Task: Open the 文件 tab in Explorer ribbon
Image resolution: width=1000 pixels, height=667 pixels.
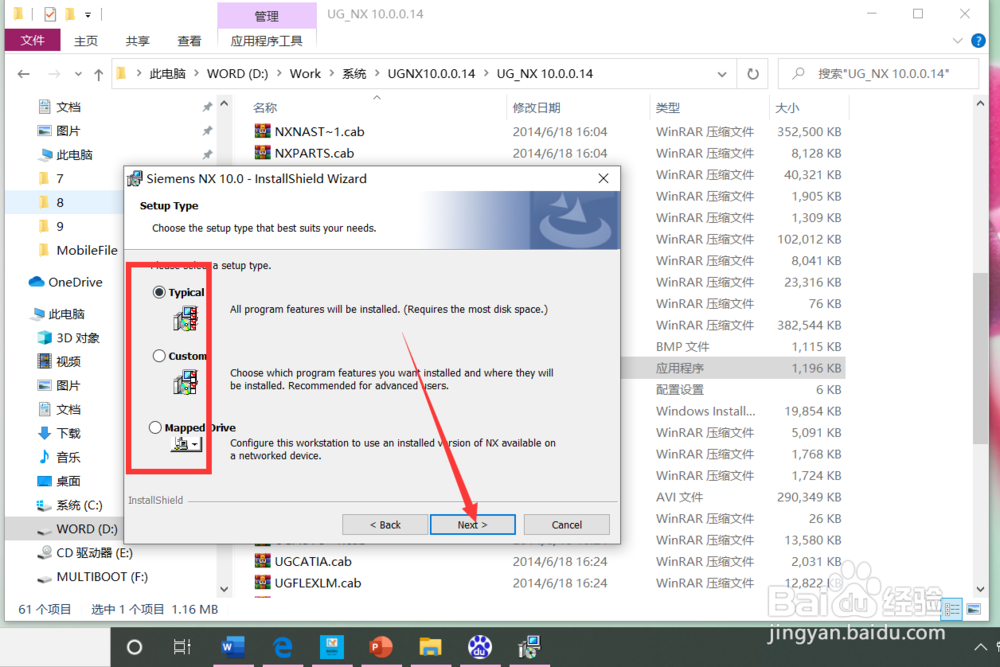Action: coord(33,41)
